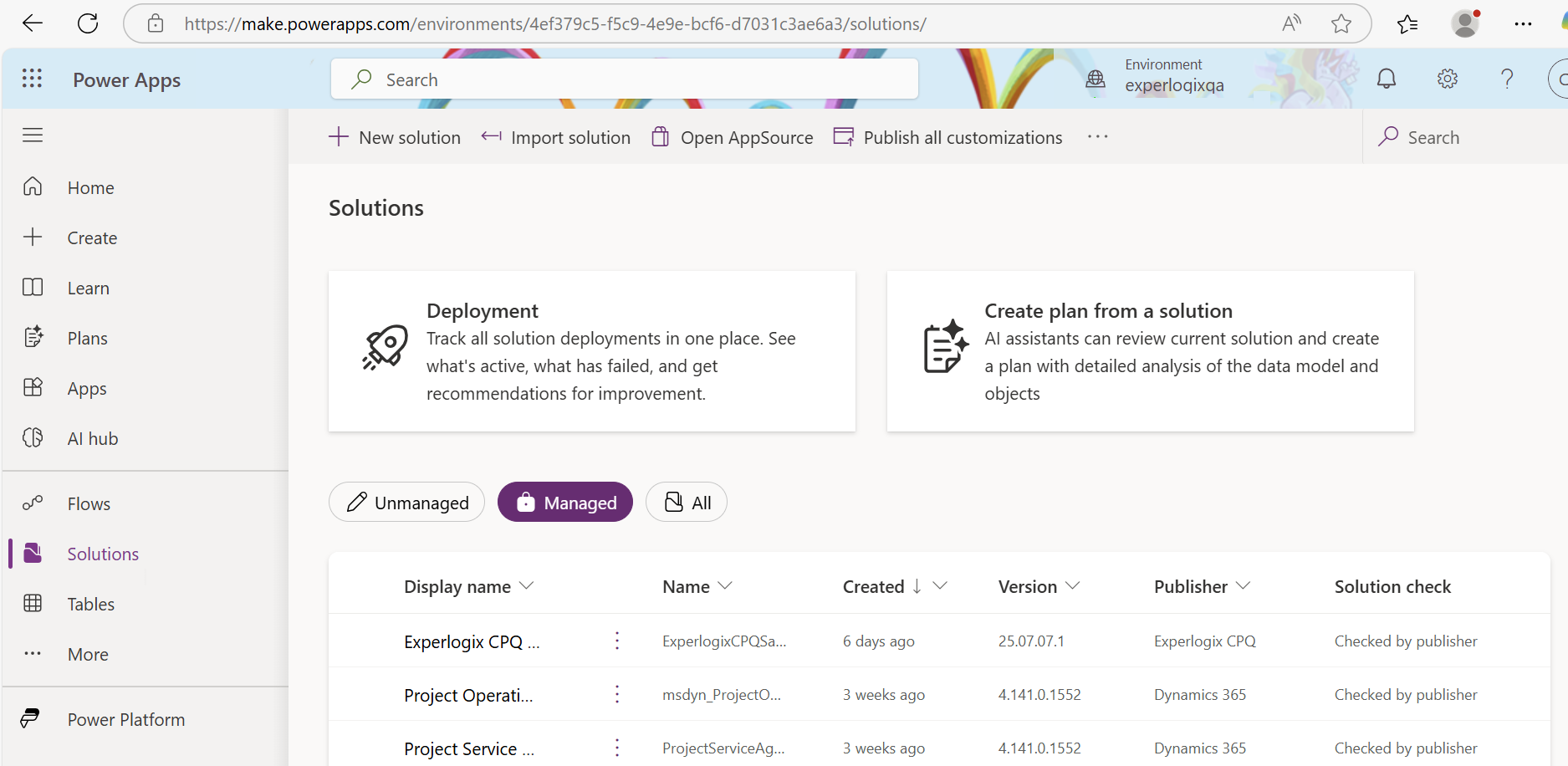The width and height of the screenshot is (1568, 766).
Task: Open the Deployment card
Action: pos(592,351)
